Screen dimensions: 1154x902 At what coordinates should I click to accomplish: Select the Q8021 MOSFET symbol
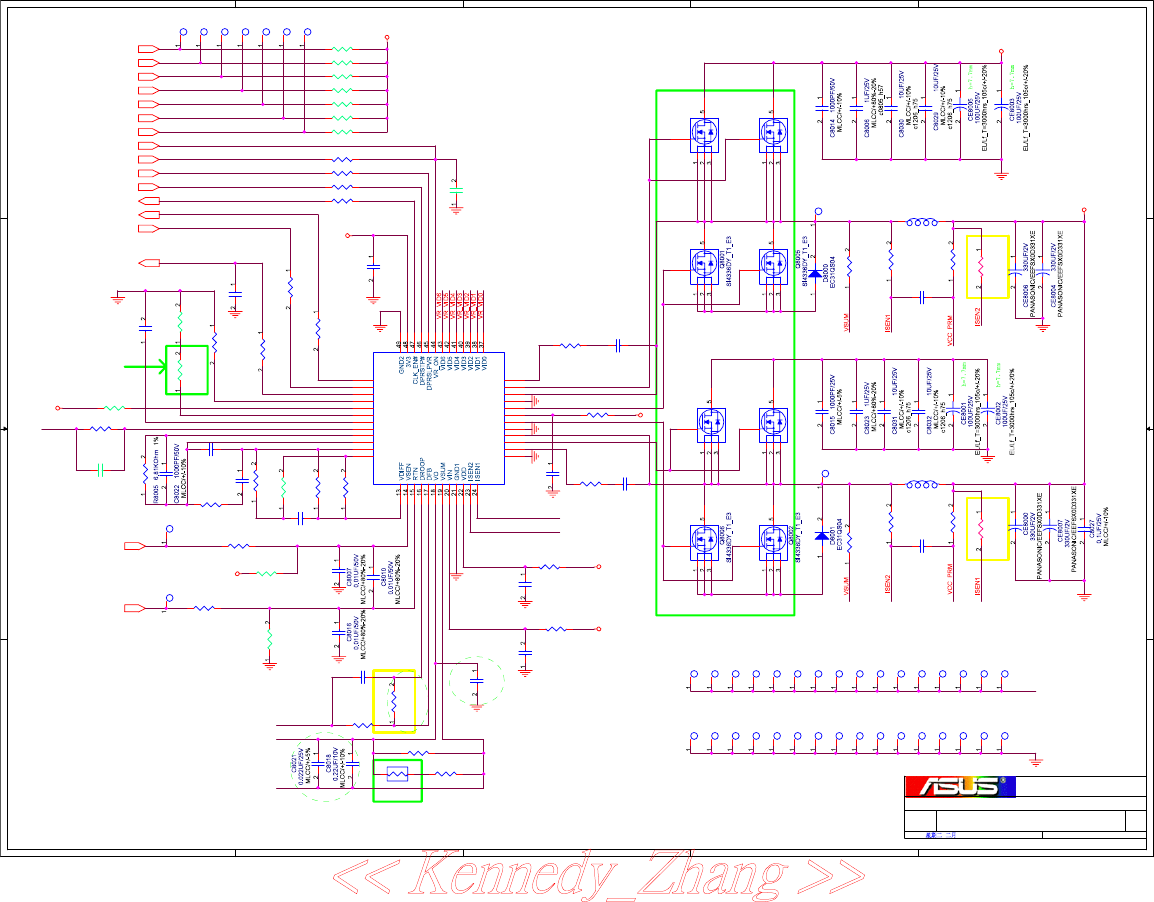pyautogui.click(x=704, y=267)
